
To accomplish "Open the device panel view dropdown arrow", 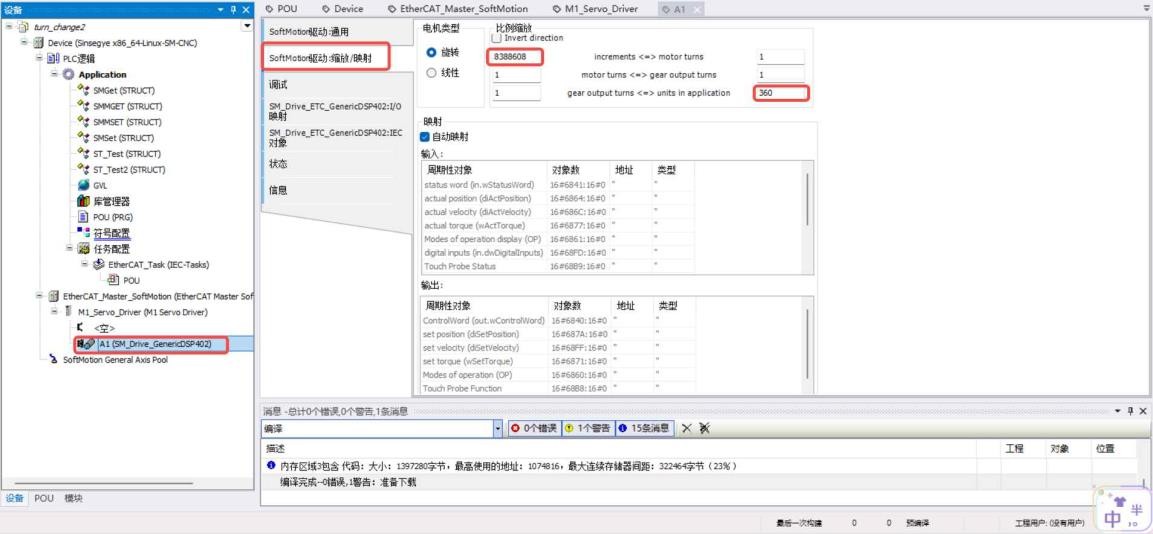I will [246, 26].
